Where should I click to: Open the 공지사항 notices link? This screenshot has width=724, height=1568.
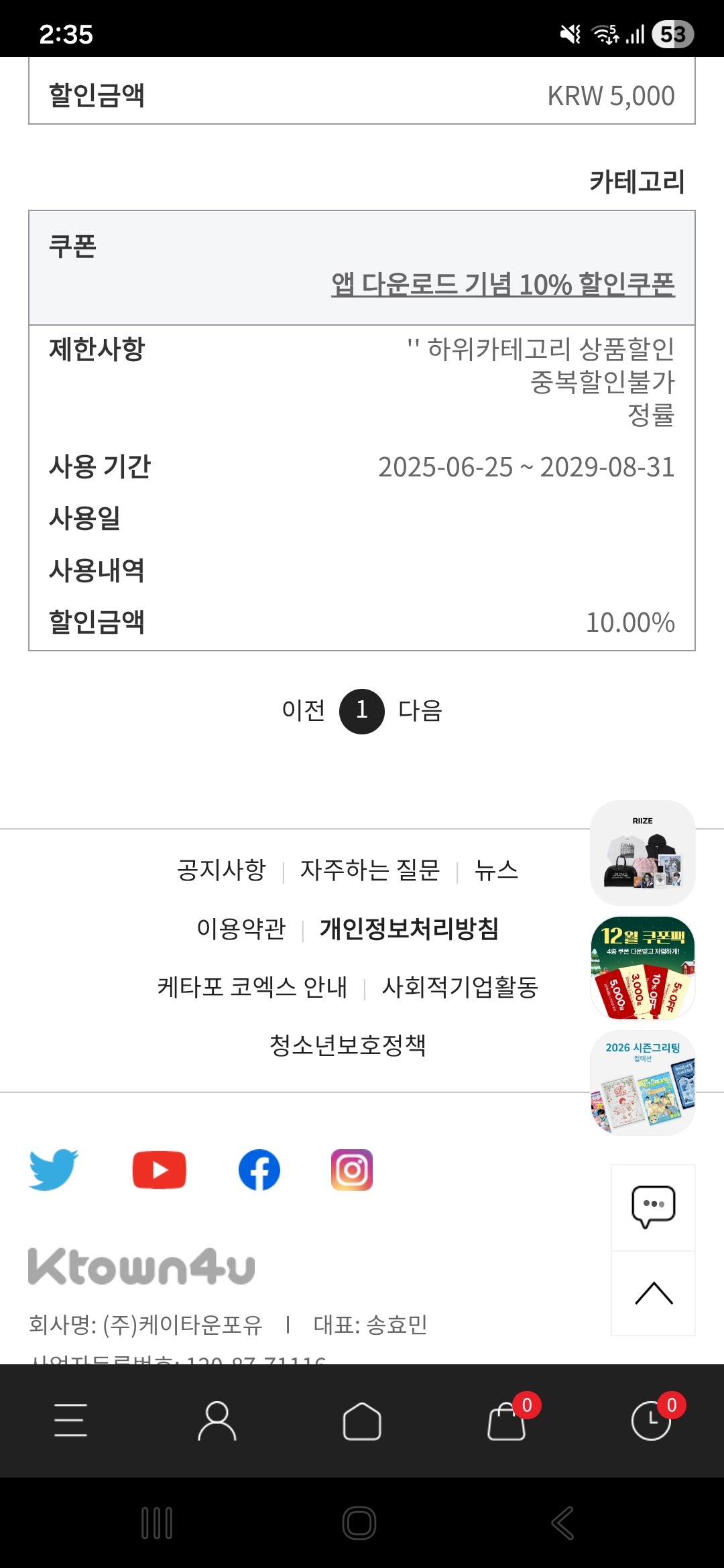(x=221, y=870)
